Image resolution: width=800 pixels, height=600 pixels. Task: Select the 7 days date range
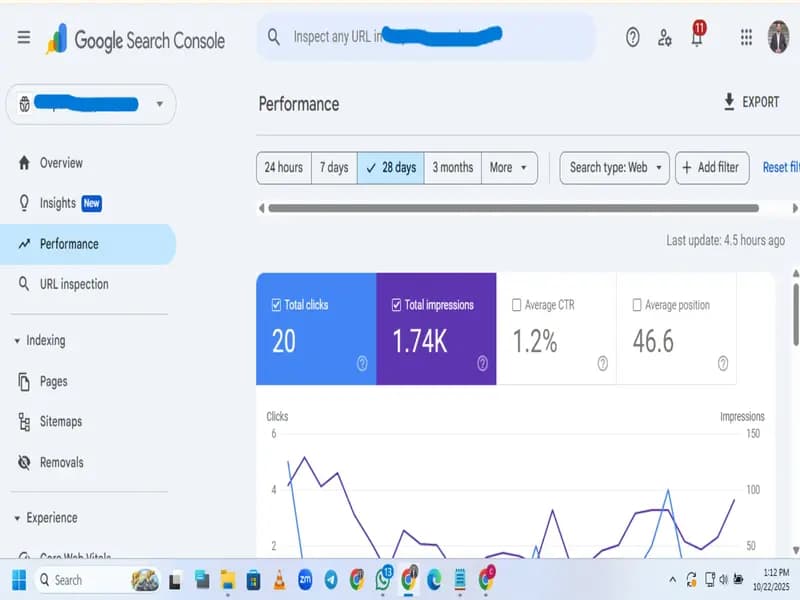pos(334,167)
